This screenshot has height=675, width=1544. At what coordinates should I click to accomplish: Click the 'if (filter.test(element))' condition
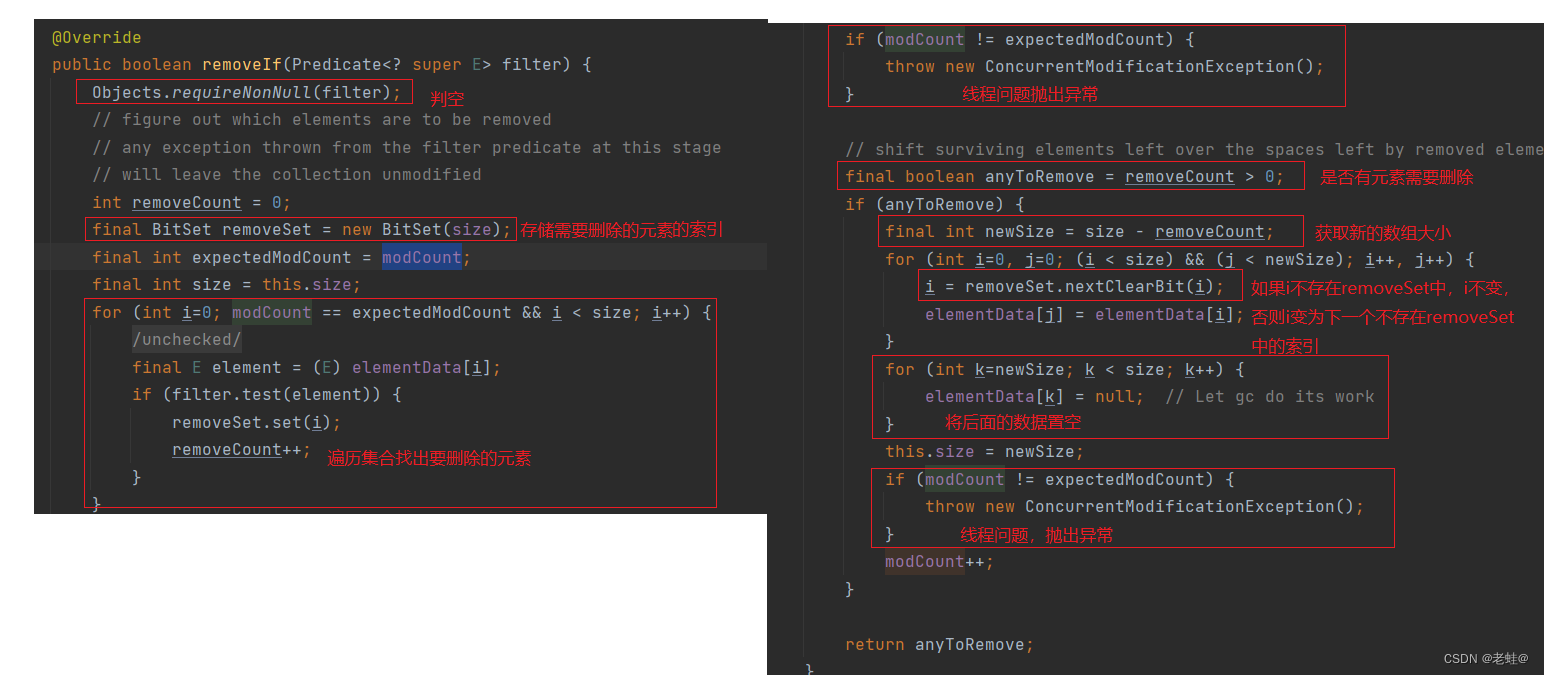tap(266, 395)
